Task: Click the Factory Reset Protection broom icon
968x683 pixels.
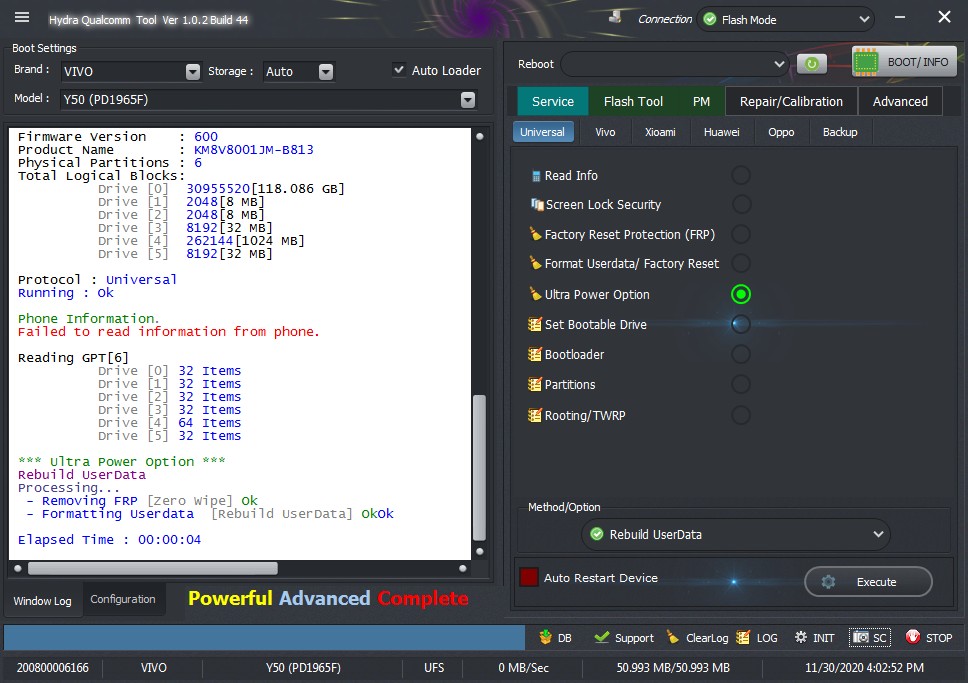Action: point(535,234)
